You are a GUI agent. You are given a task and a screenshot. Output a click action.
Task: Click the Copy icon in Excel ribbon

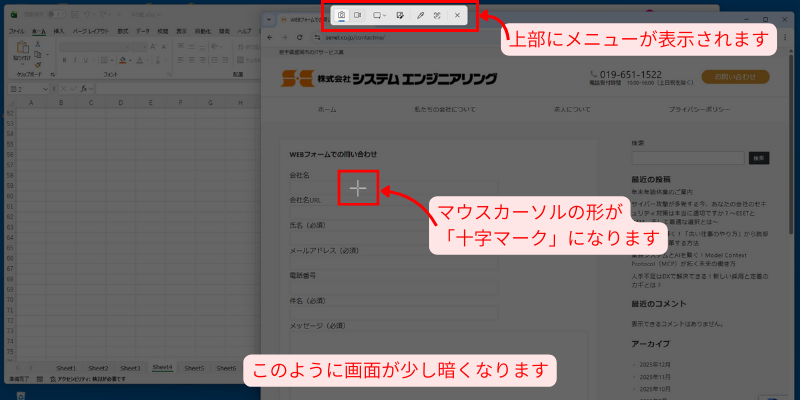[37, 54]
